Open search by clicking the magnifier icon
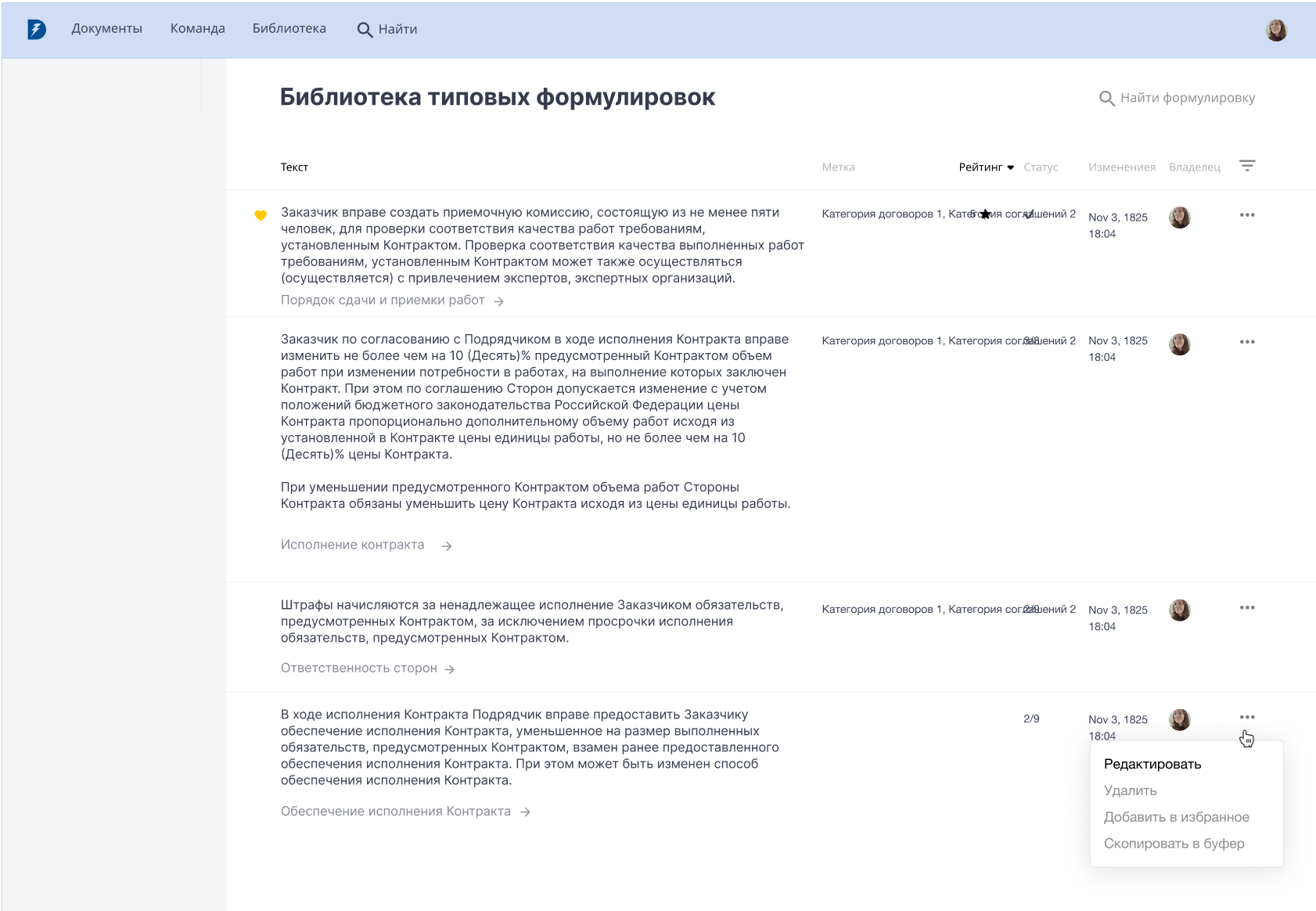Viewport: 1316px width, 911px height. click(x=365, y=29)
